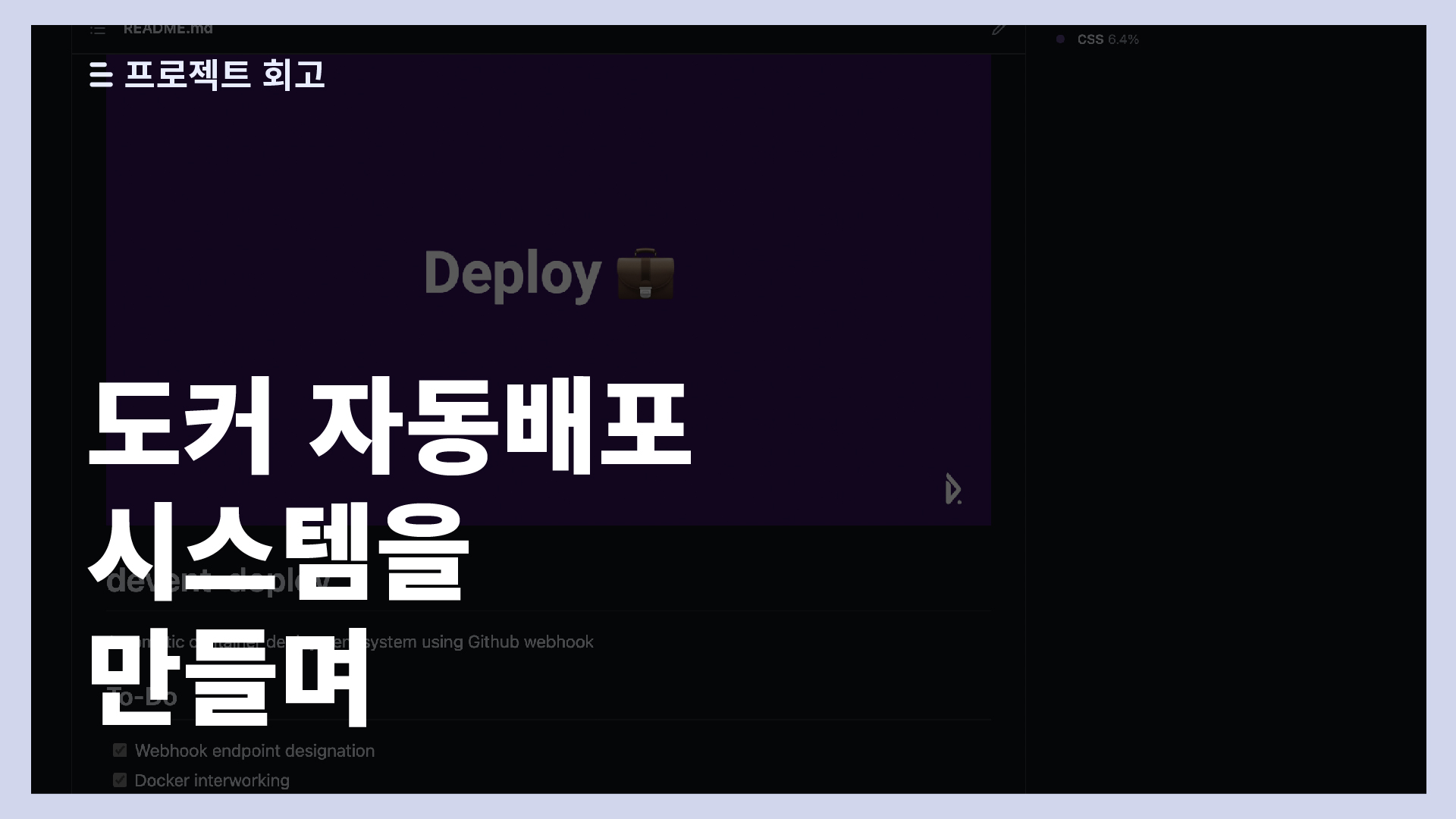Click the Webhook endpoint designation label
1456x819 pixels.
[254, 751]
